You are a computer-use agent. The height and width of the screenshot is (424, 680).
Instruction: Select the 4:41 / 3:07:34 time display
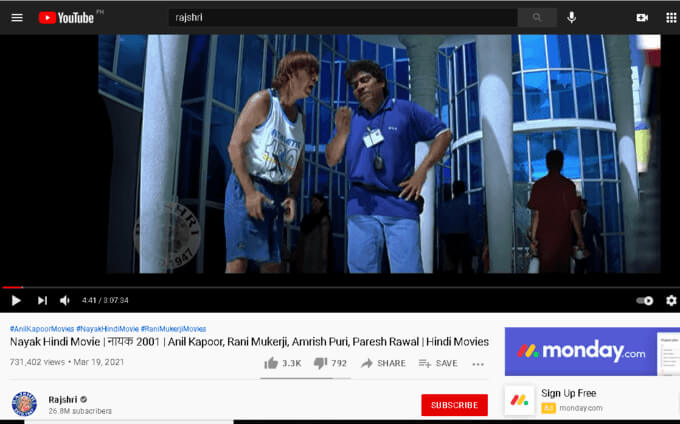[105, 300]
